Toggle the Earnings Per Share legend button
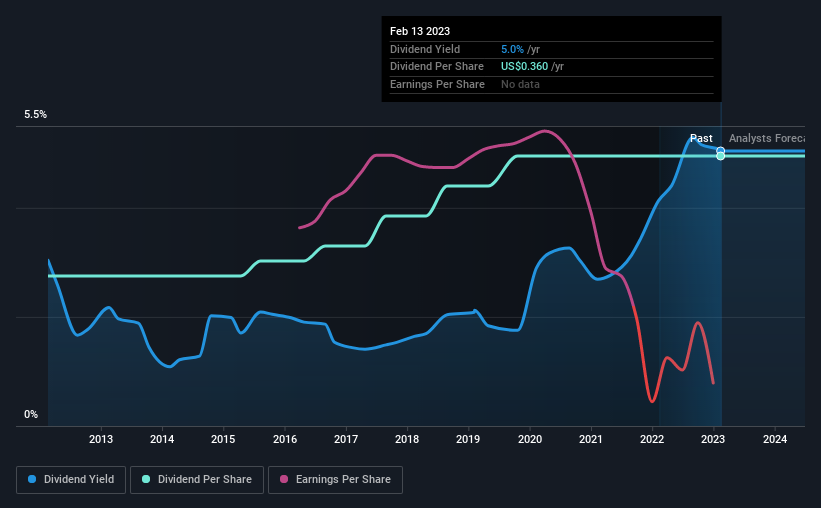 (335, 480)
